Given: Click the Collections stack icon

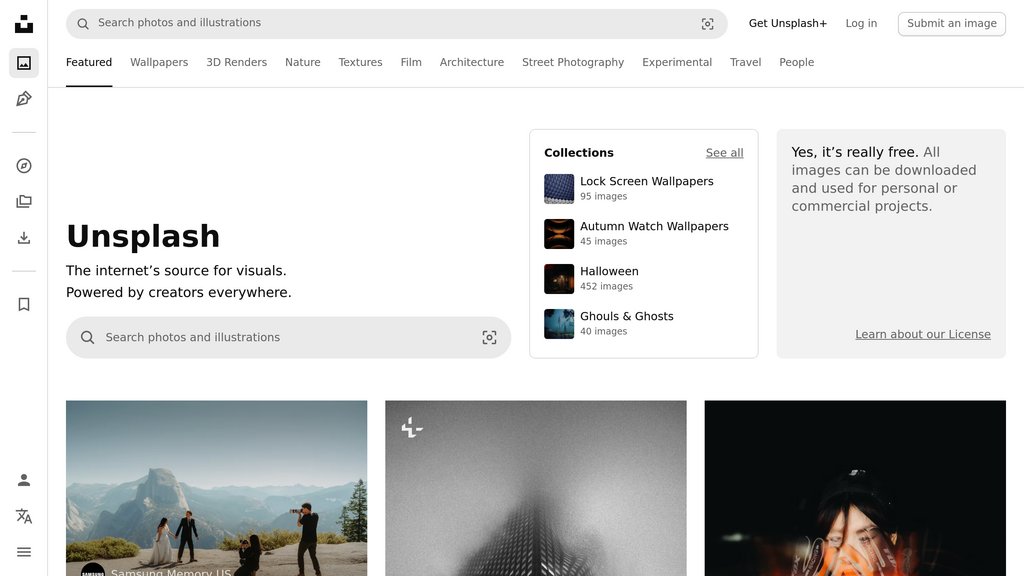Looking at the screenshot, I should pos(23,201).
